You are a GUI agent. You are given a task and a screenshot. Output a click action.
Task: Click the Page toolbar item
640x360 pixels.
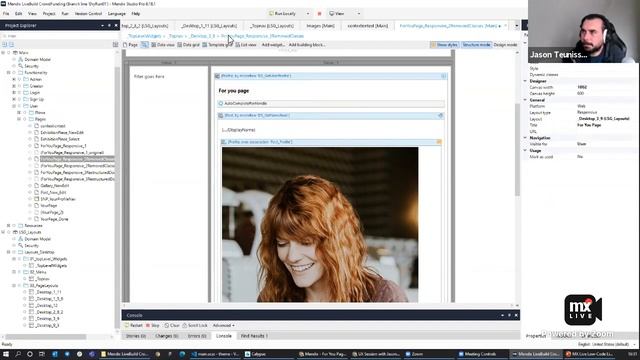click(130, 45)
